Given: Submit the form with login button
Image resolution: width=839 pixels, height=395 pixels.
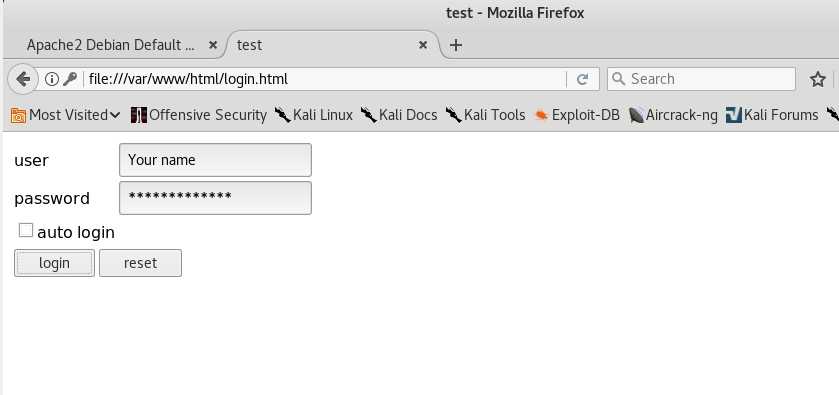Looking at the screenshot, I should coord(54,263).
